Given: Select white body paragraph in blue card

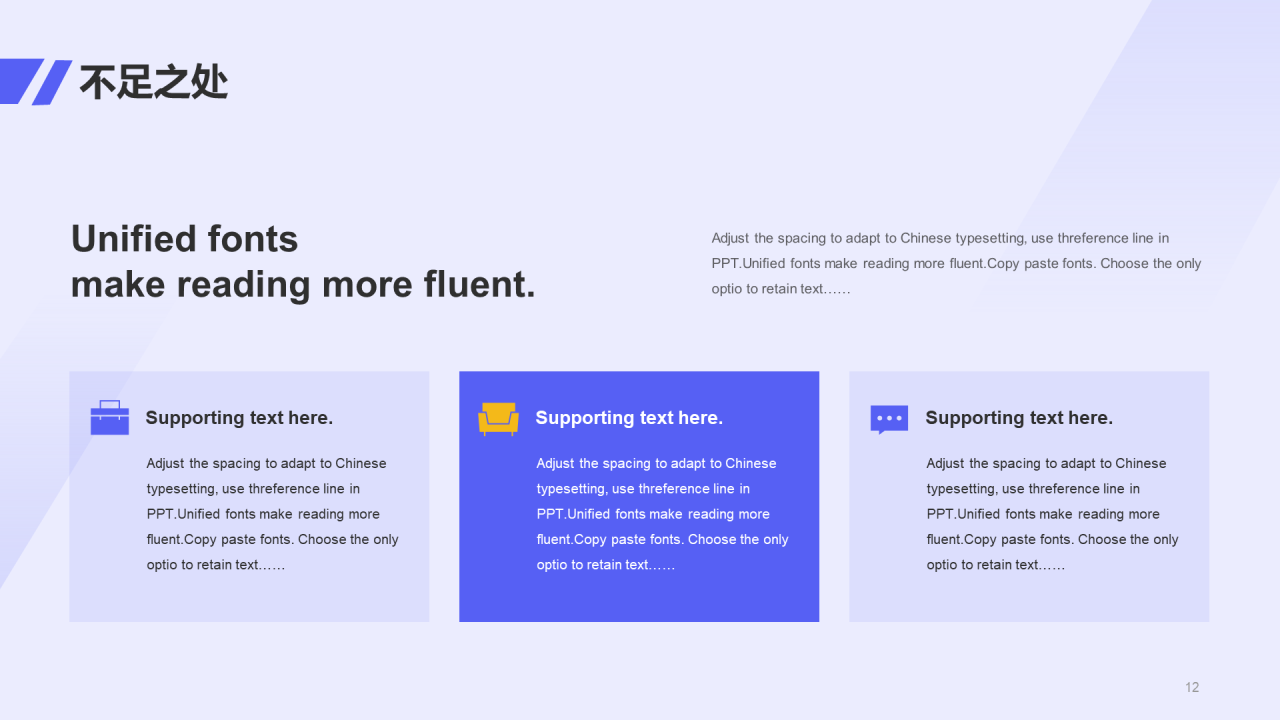Looking at the screenshot, I should tap(662, 514).
